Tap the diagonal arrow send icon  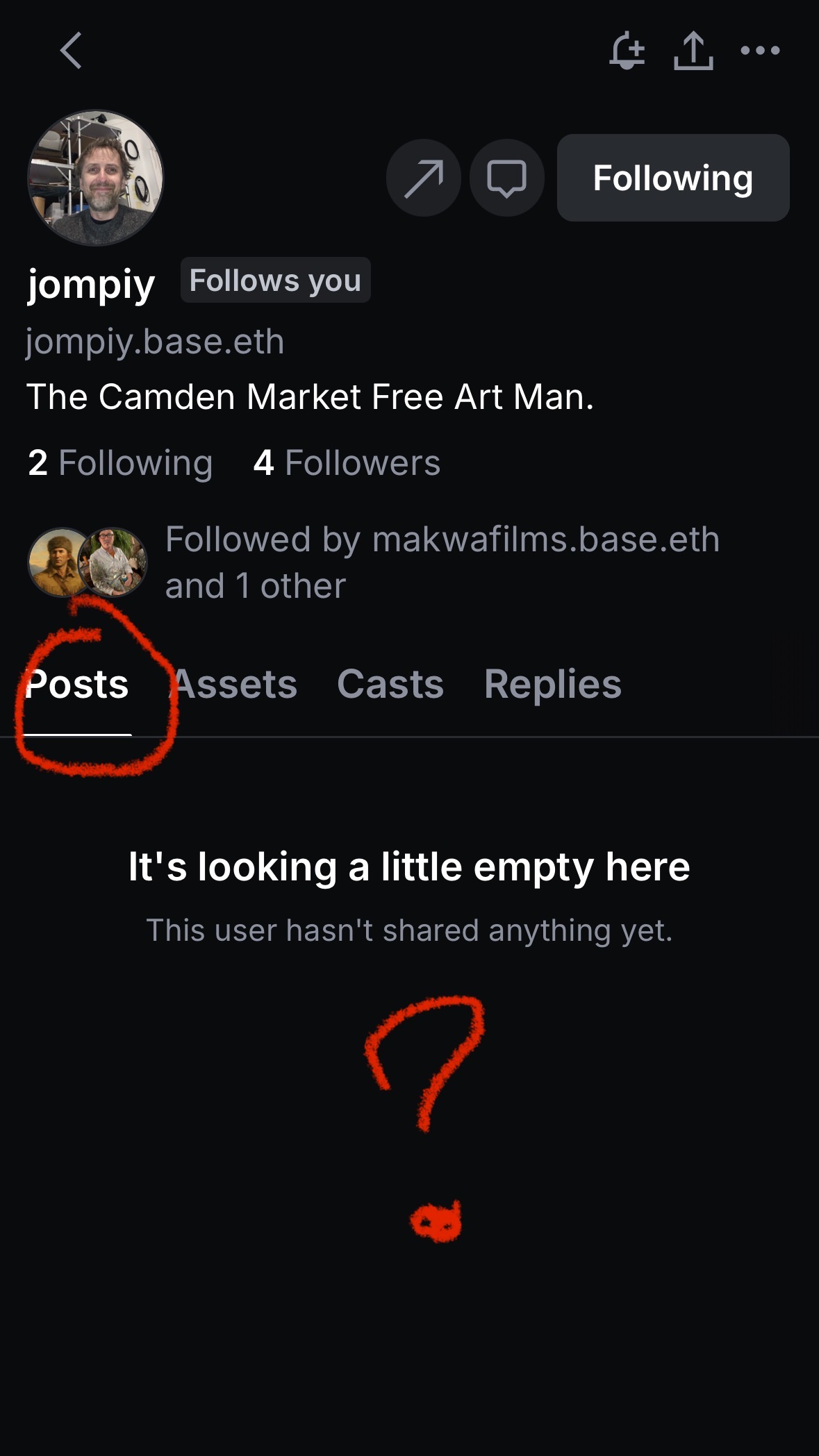tap(424, 178)
